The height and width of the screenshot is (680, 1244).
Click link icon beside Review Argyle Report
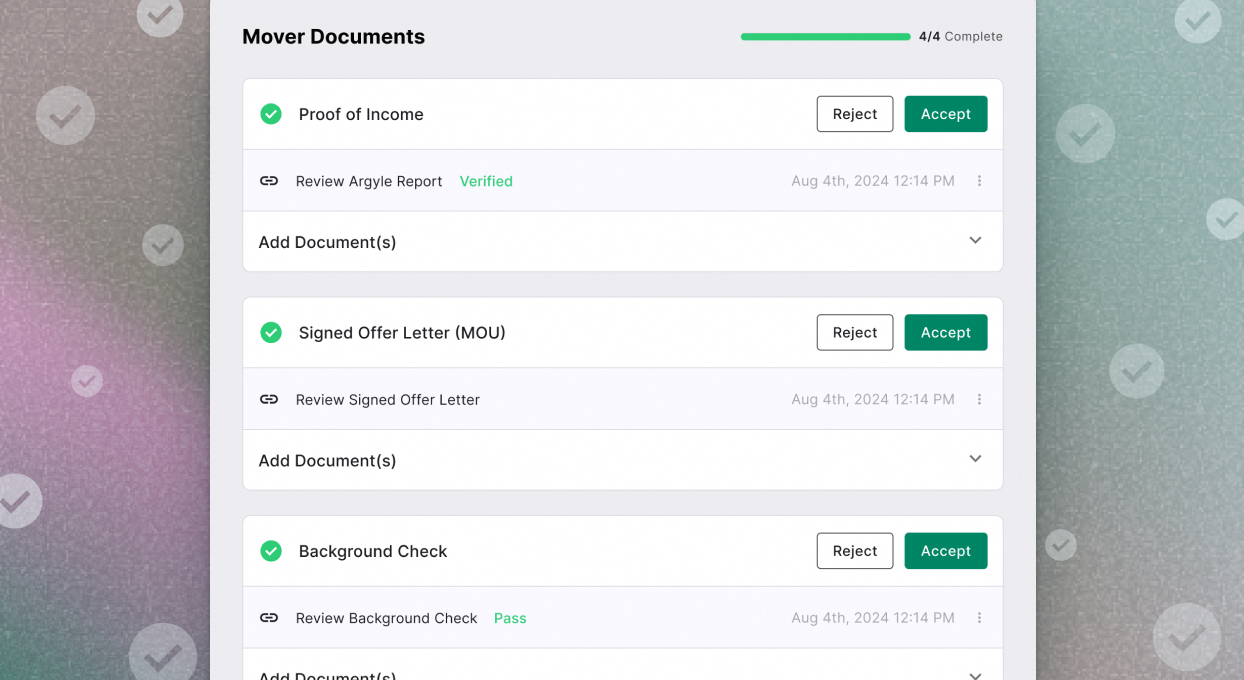(x=269, y=181)
